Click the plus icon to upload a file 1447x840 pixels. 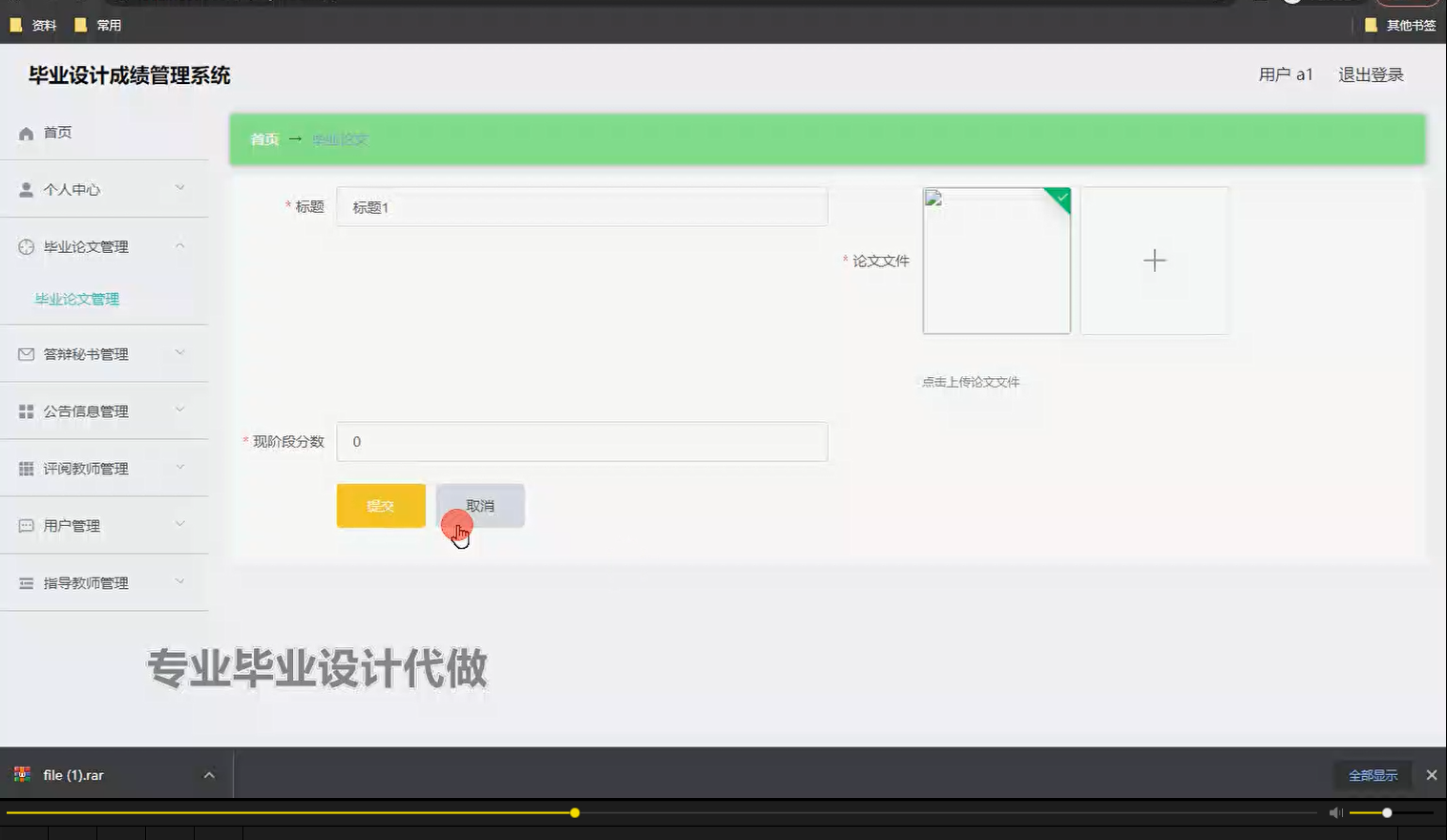click(x=1154, y=260)
